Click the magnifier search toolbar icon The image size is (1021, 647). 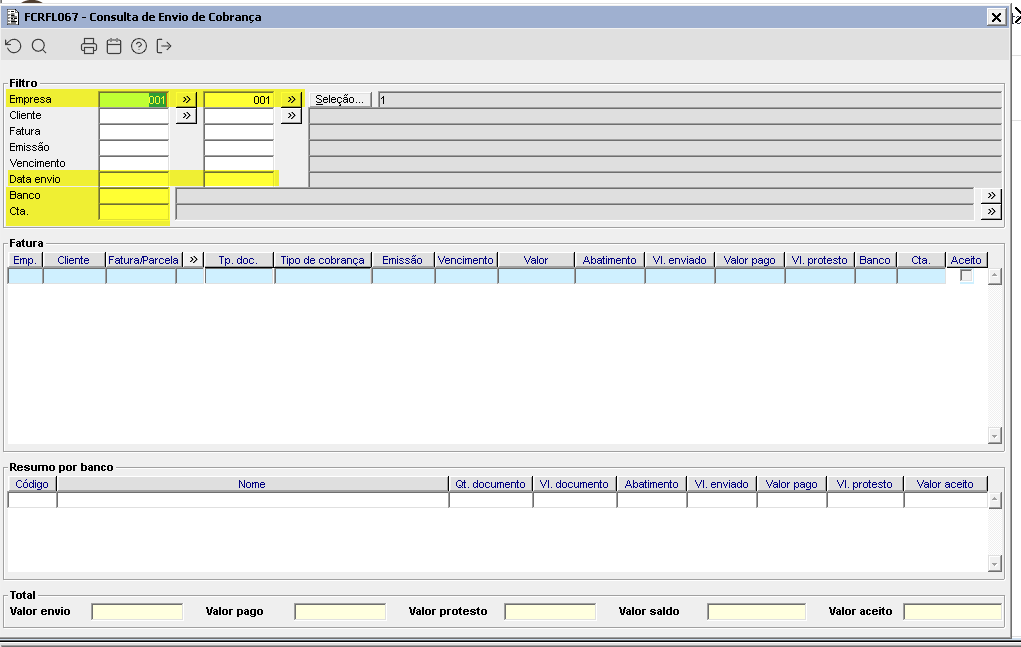point(39,46)
